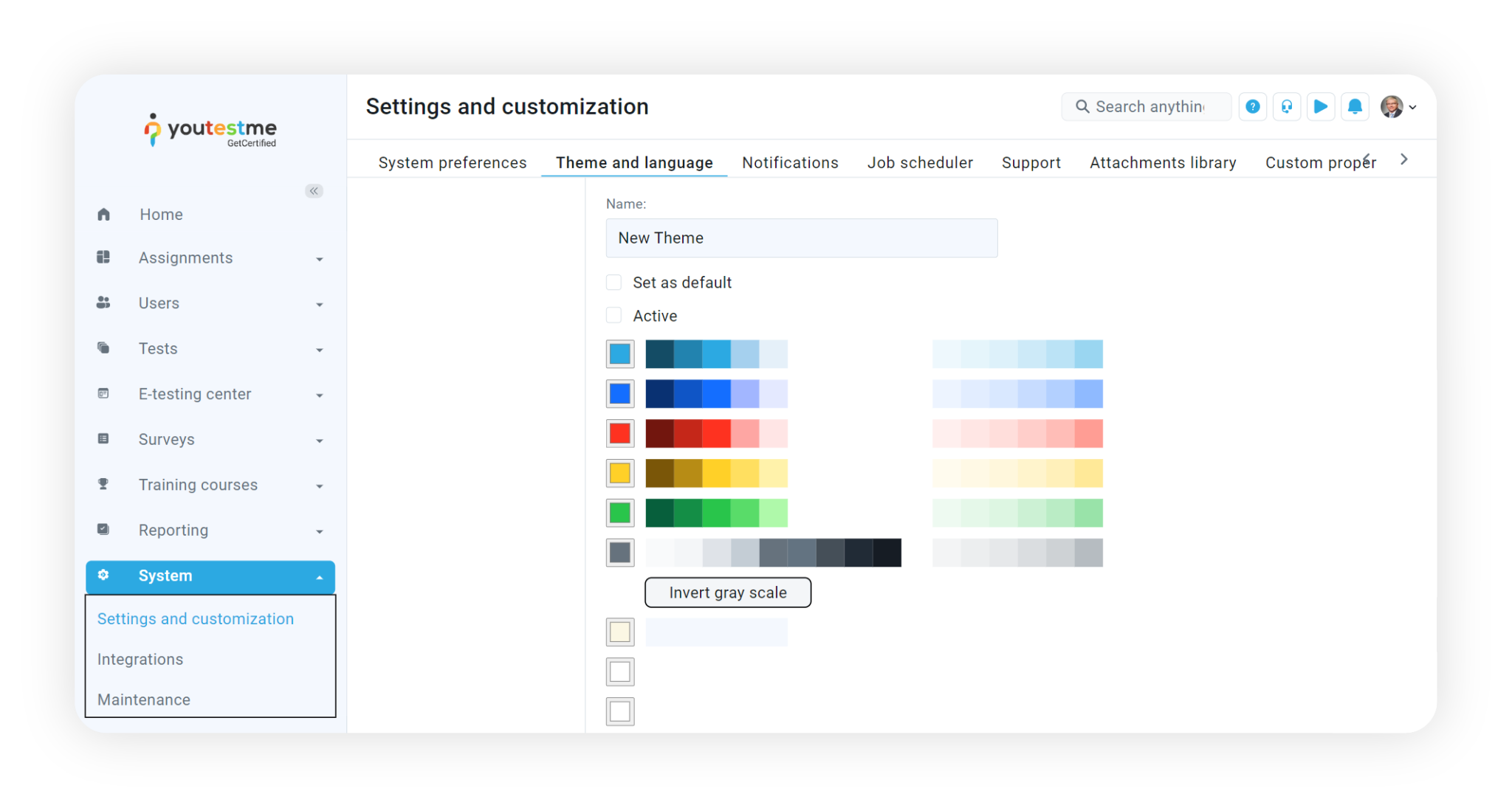Enable the Set as default checkbox
The image size is (1512, 808).
pyautogui.click(x=614, y=283)
